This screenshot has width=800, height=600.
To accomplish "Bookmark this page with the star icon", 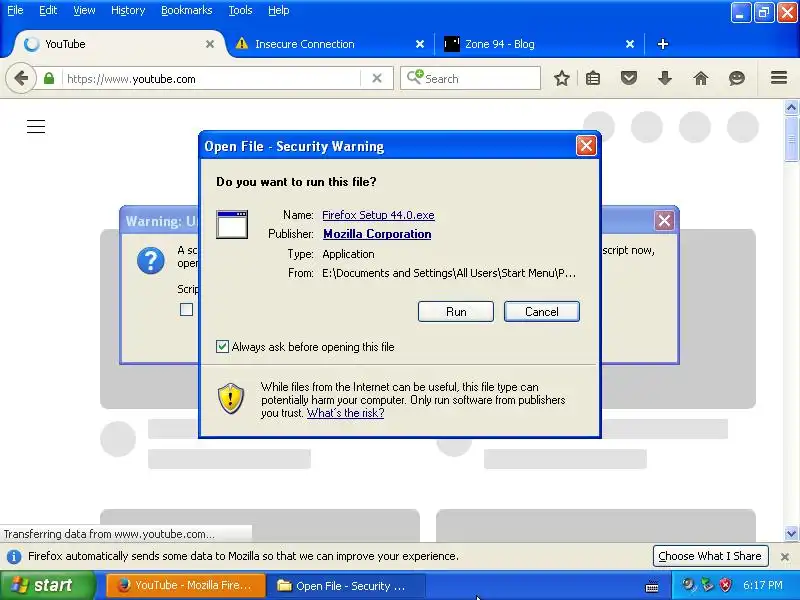I will coord(562,79).
